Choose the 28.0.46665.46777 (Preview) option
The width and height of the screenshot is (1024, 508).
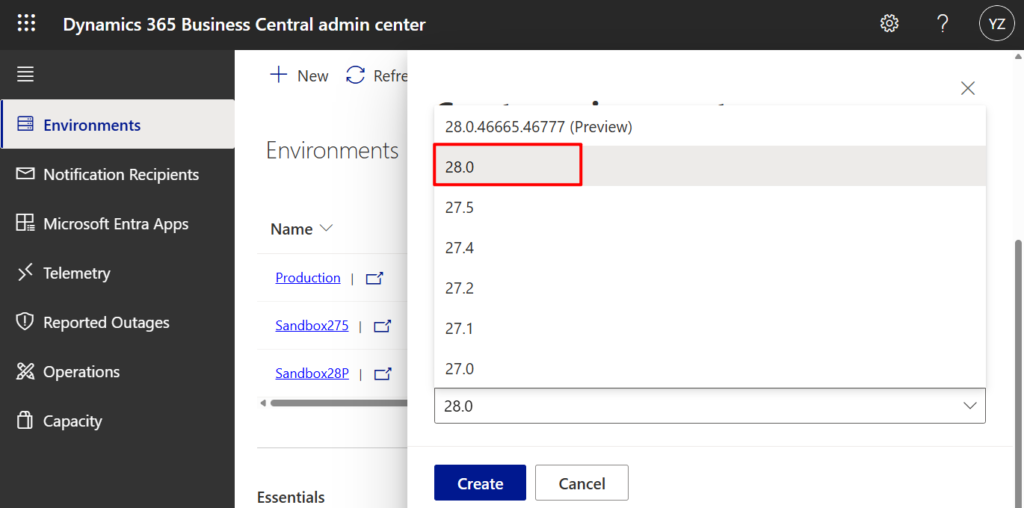pyautogui.click(x=538, y=127)
